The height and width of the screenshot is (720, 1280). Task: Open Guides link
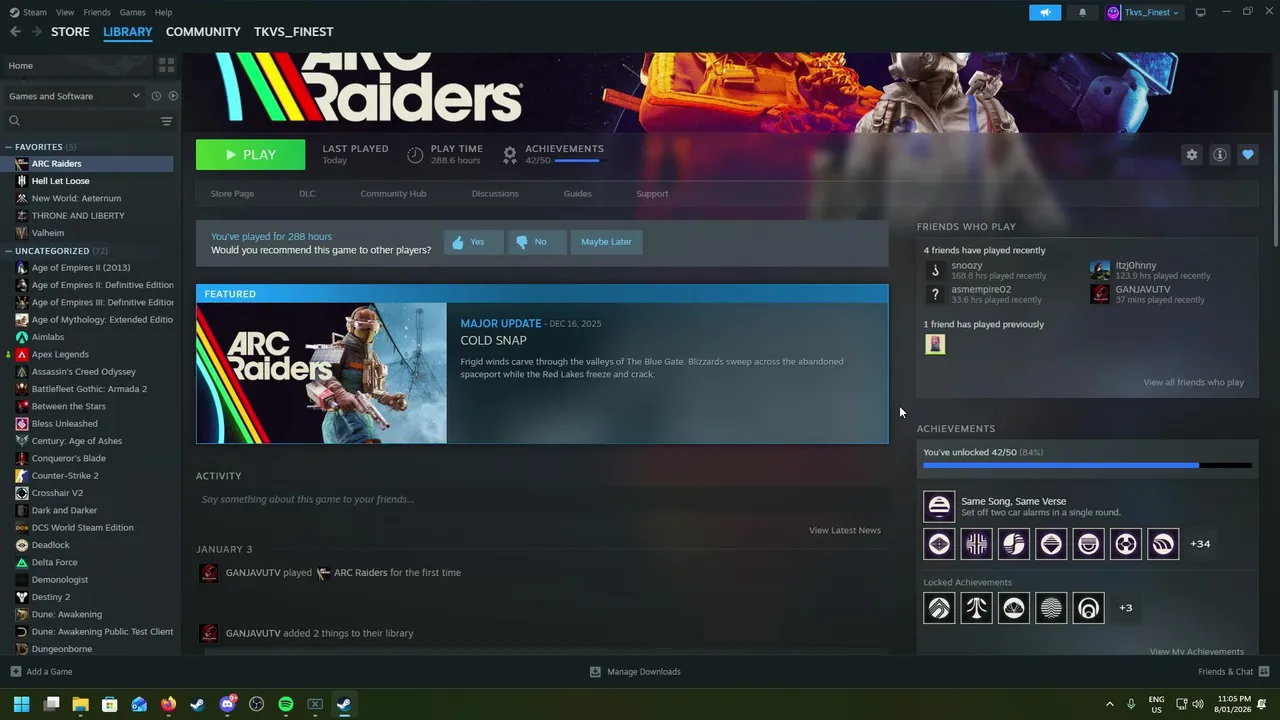(x=577, y=194)
